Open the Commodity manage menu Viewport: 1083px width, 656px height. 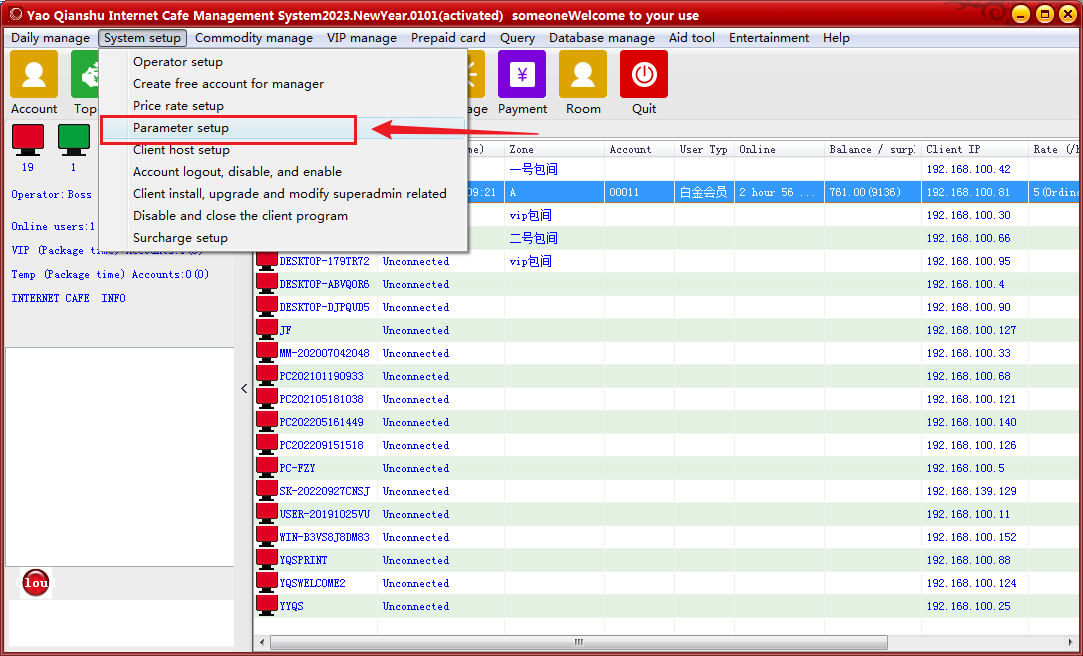pyautogui.click(x=254, y=38)
